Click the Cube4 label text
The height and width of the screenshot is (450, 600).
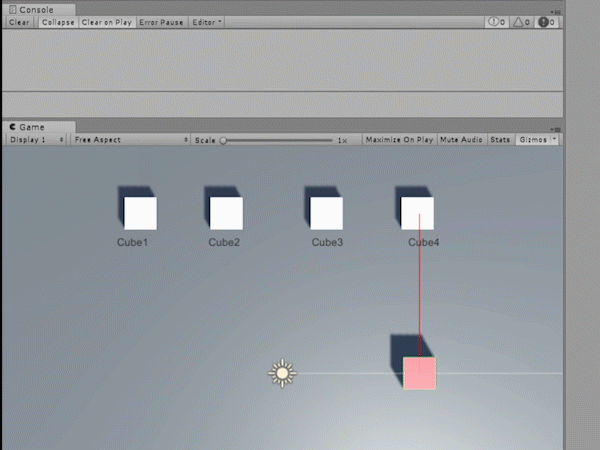(x=424, y=242)
